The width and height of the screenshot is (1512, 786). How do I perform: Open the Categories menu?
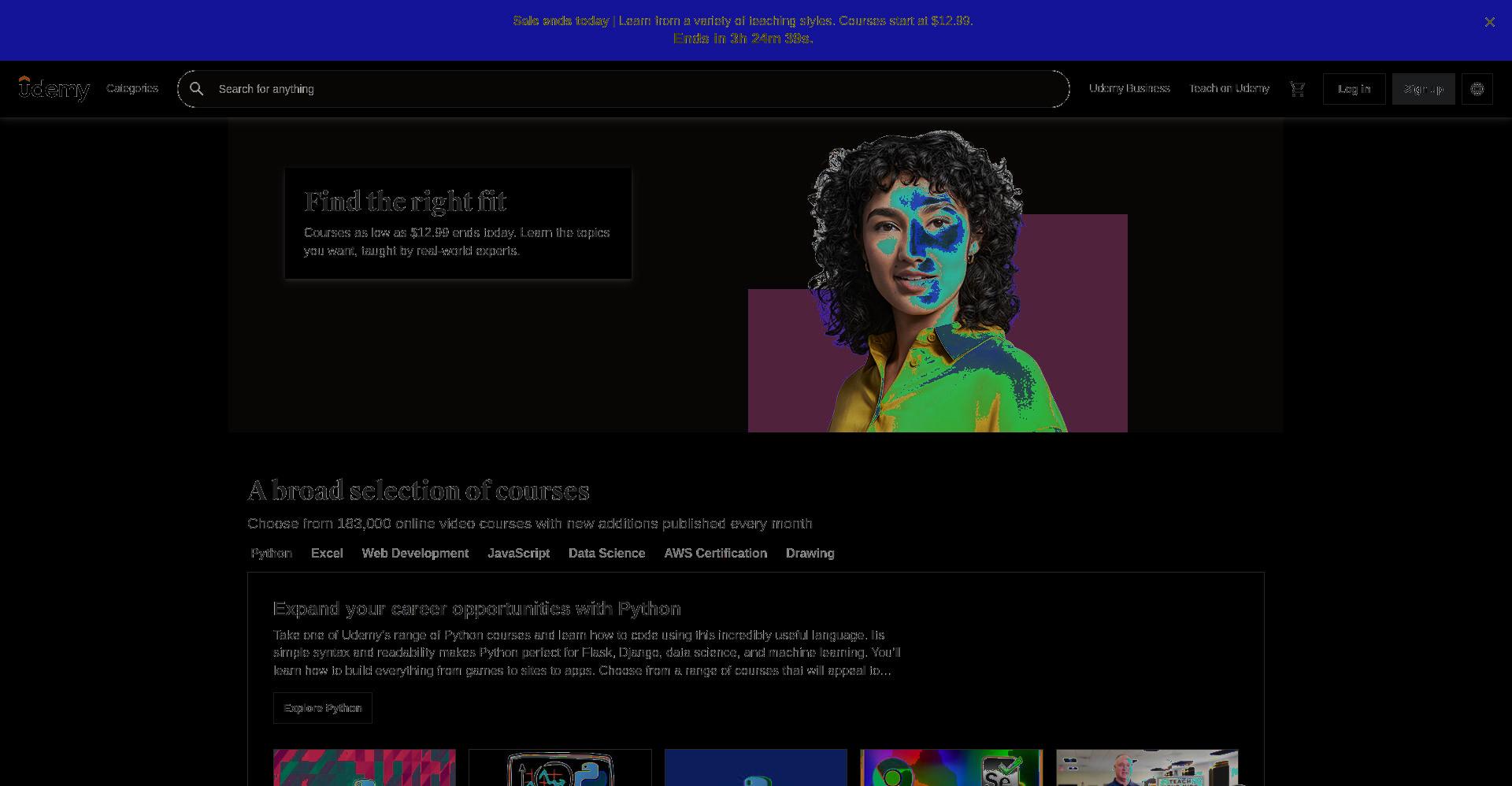[x=132, y=88]
